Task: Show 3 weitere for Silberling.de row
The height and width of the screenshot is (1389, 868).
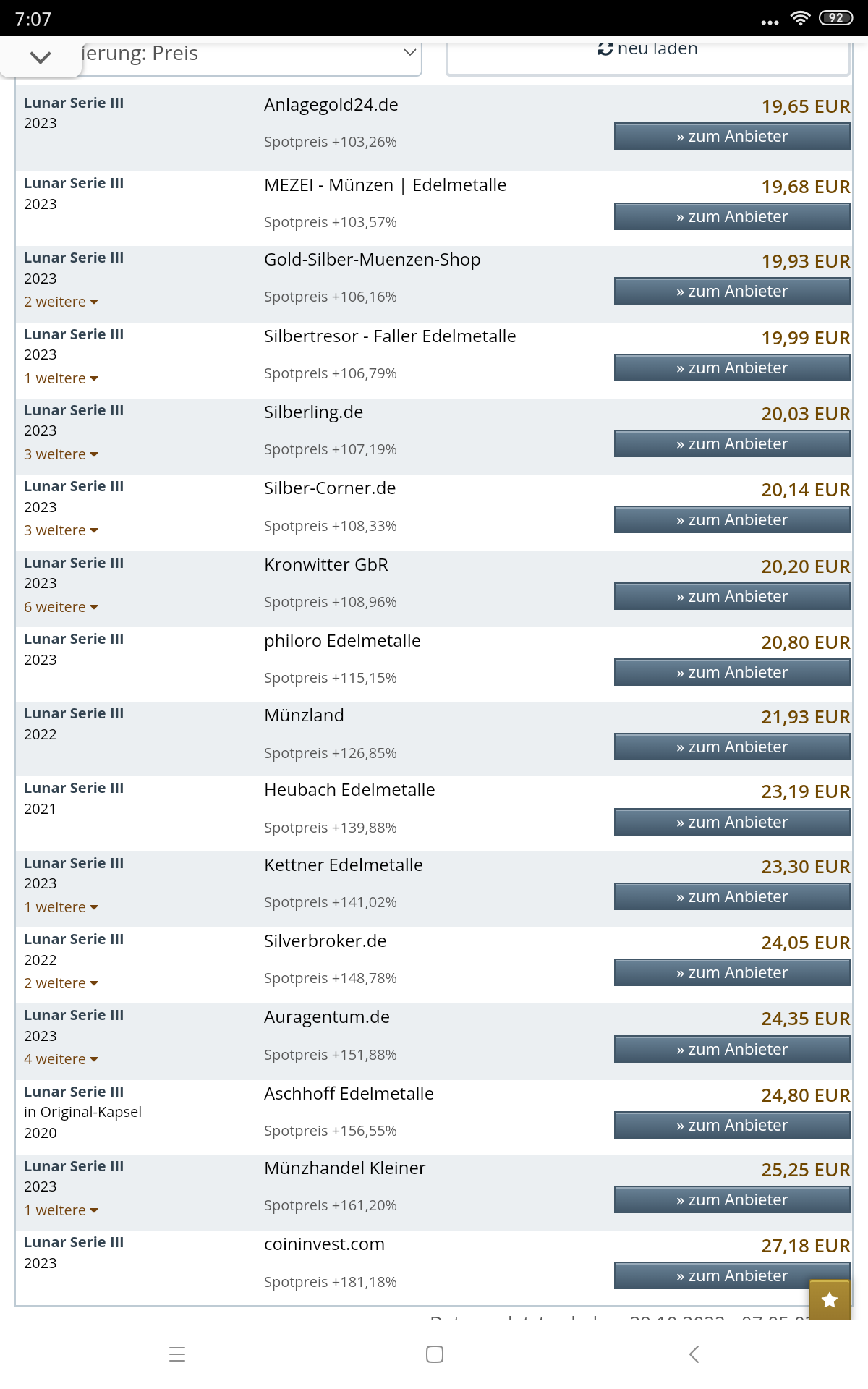Action: [x=61, y=454]
